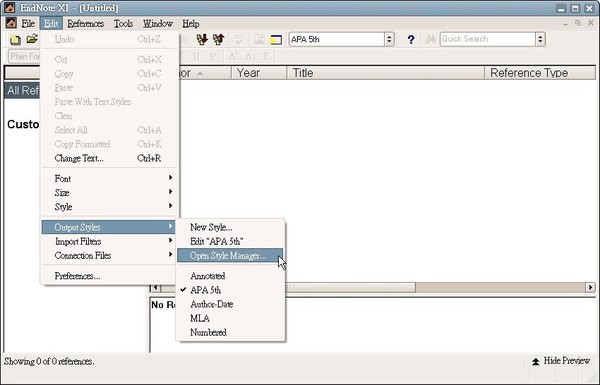The image size is (600, 385).
Task: Click the grayed-out picture icon in toolbar
Action: tap(259, 39)
